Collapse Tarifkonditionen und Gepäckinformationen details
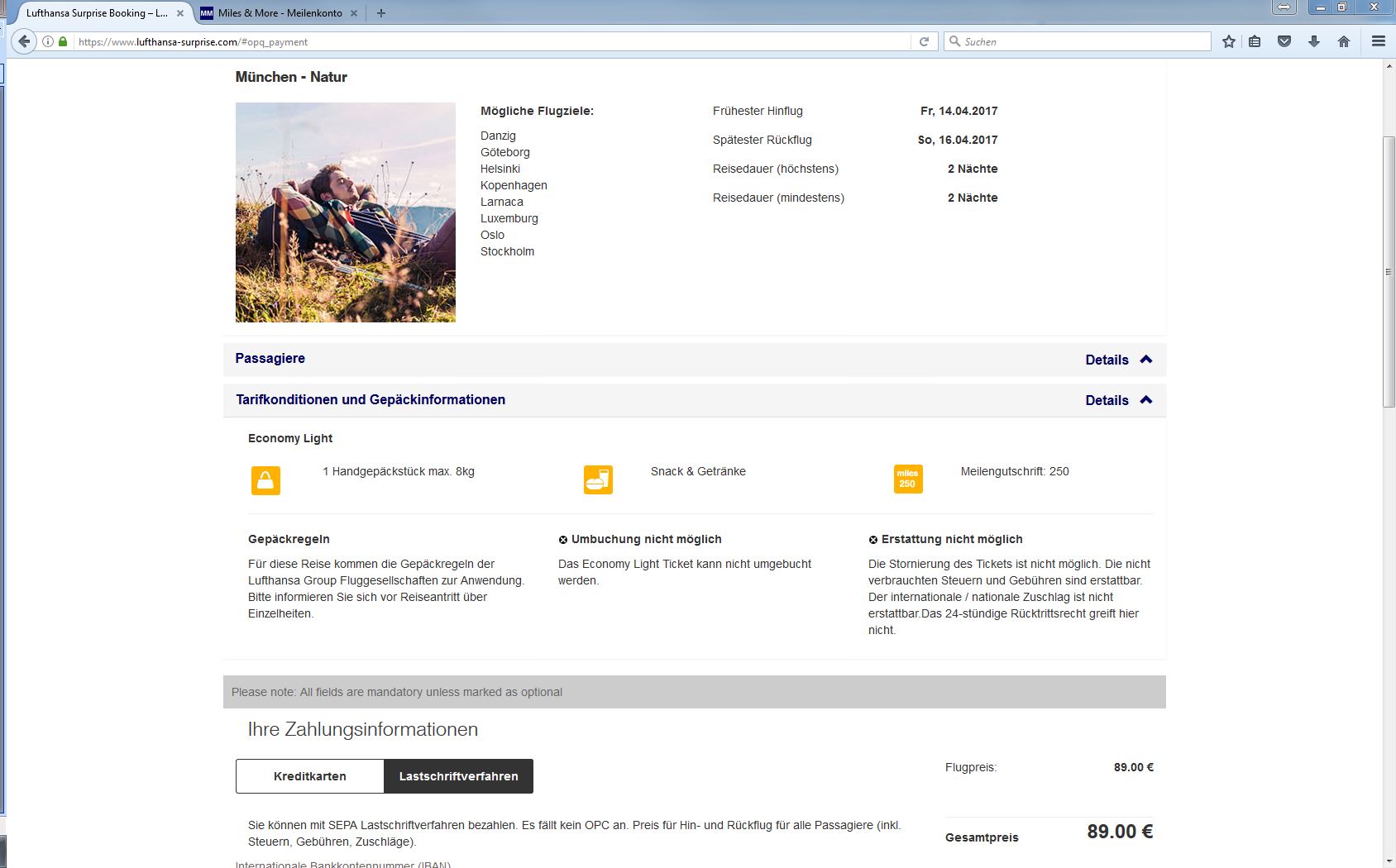This screenshot has height=868, width=1396. click(1118, 400)
